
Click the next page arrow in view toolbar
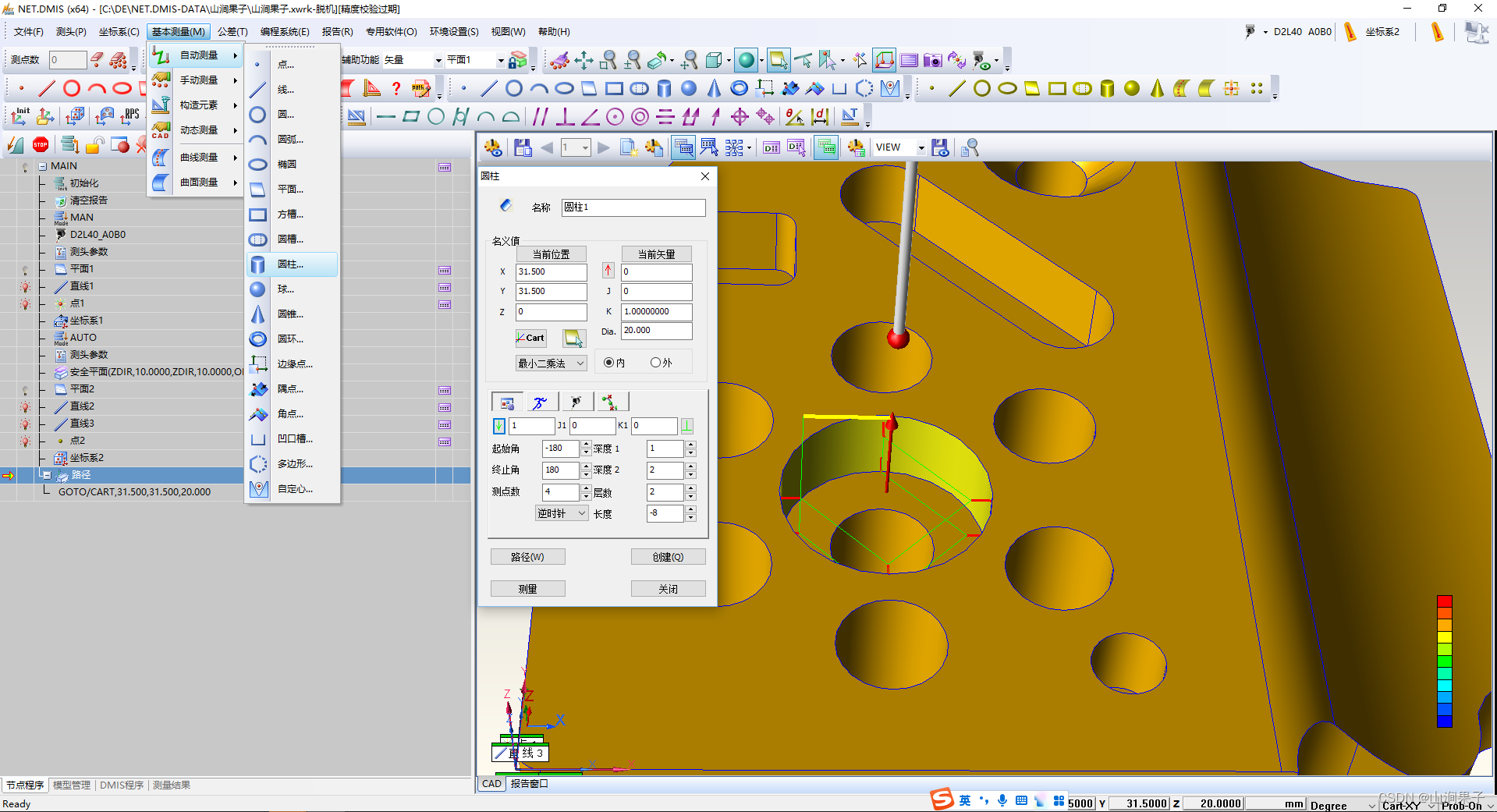[x=604, y=147]
